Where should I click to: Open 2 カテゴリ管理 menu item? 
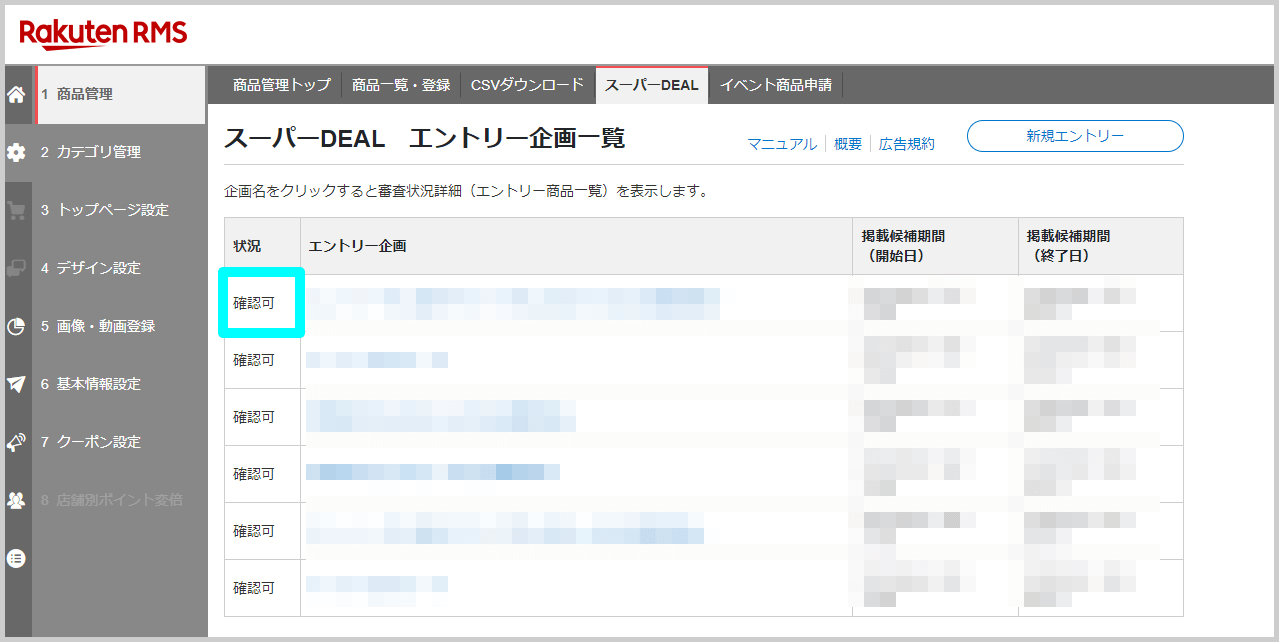(120, 152)
